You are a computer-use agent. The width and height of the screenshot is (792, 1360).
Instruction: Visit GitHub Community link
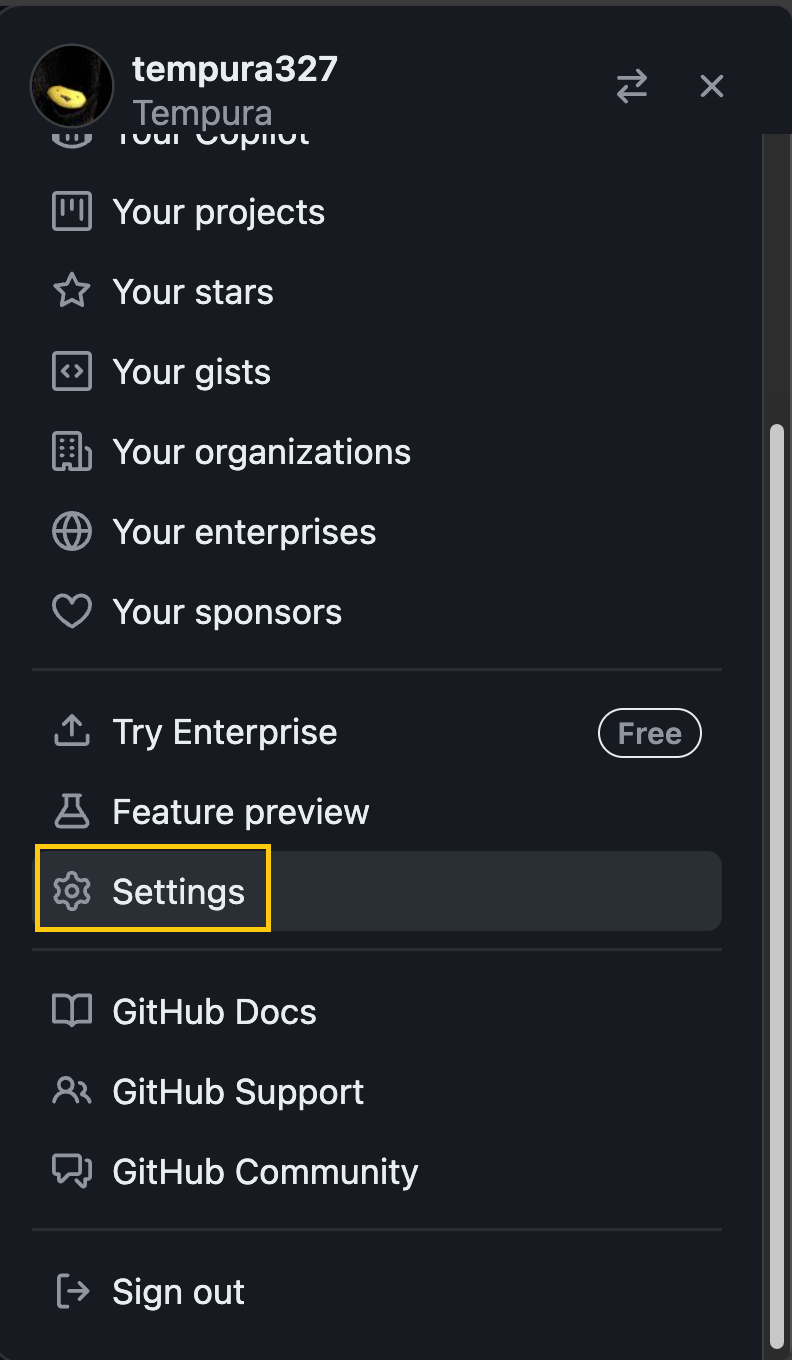pos(265,1172)
